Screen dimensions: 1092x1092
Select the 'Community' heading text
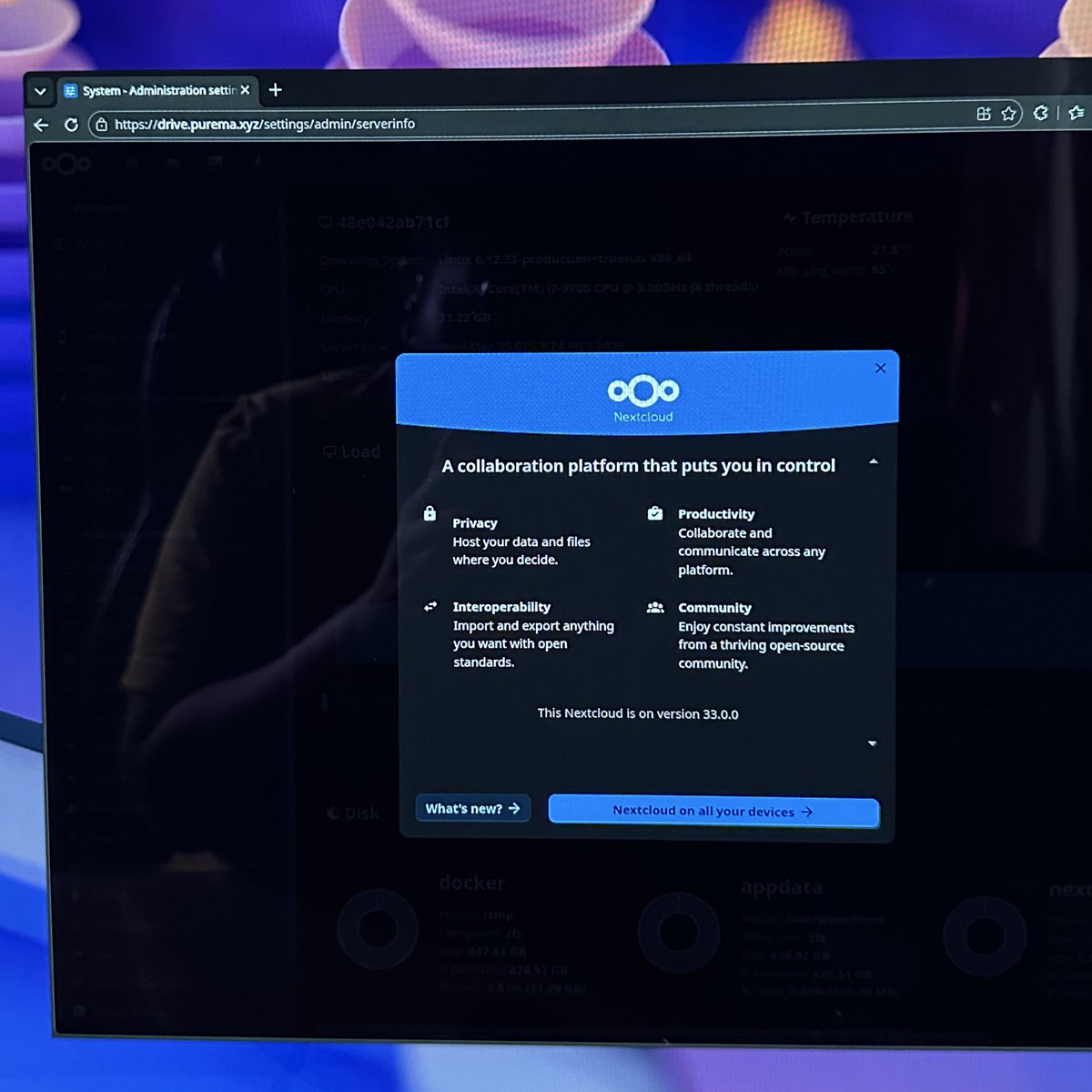point(714,608)
